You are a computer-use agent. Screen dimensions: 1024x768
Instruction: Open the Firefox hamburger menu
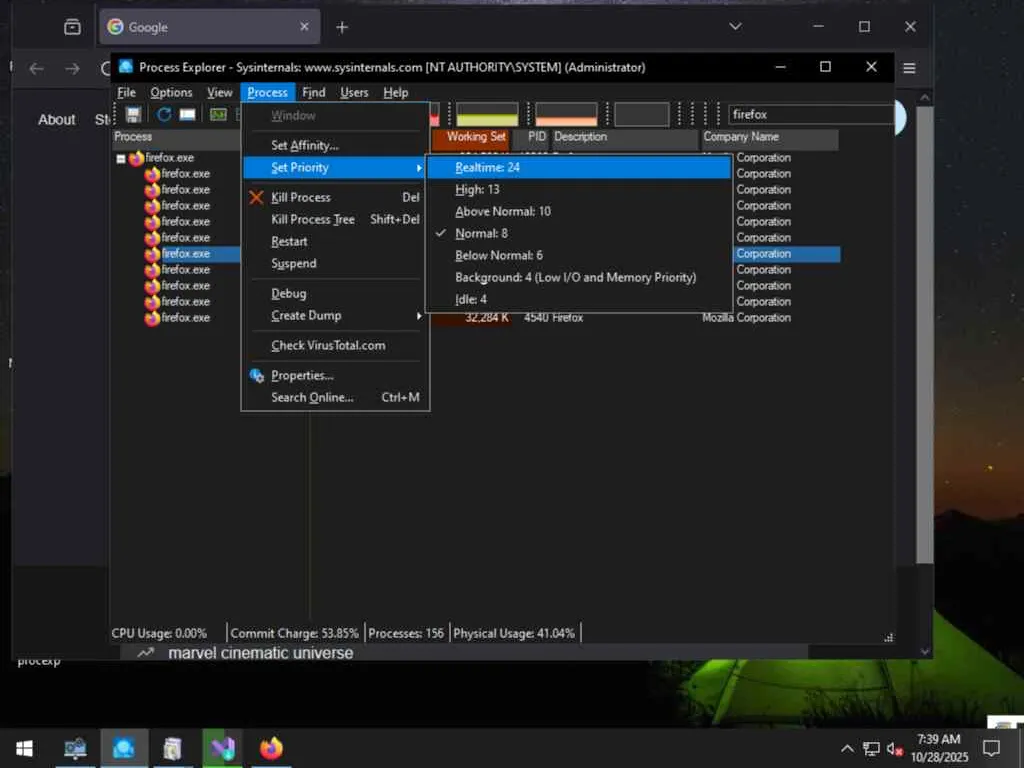pyautogui.click(x=909, y=69)
